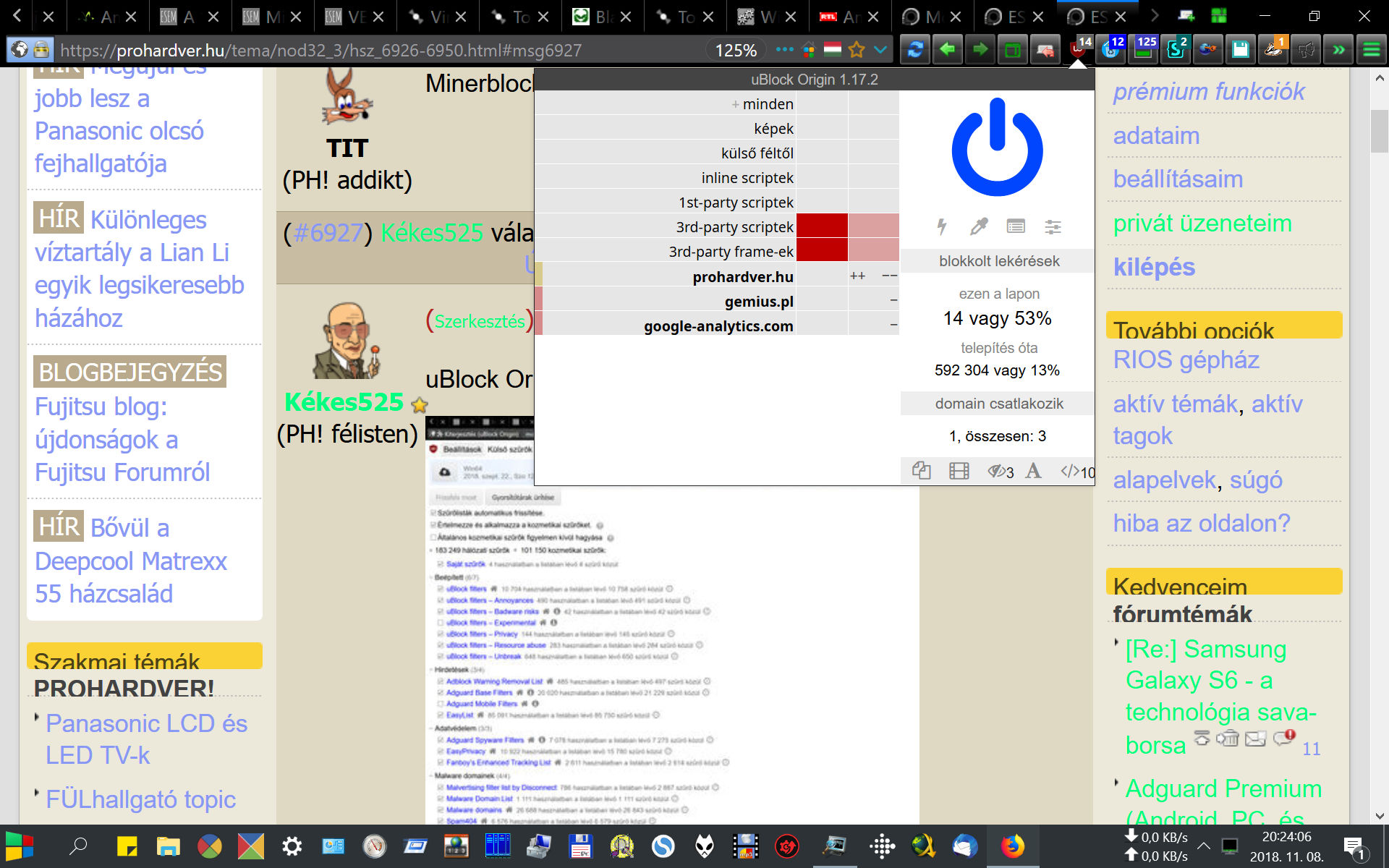Open uBlock element picker (eyedropper)
The width and height of the screenshot is (1389, 868).
coord(979,226)
